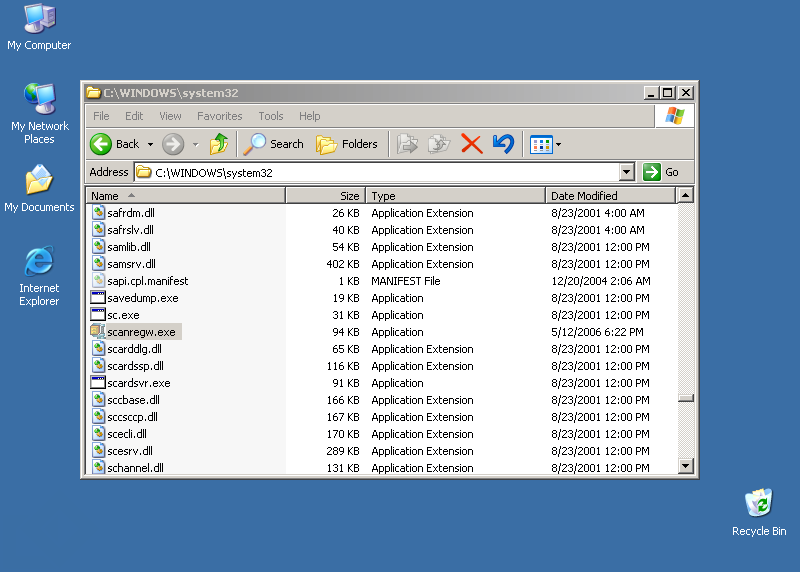The width and height of the screenshot is (800, 572).
Task: Select the scarddlg.dll file icon
Action: pyautogui.click(x=98, y=349)
